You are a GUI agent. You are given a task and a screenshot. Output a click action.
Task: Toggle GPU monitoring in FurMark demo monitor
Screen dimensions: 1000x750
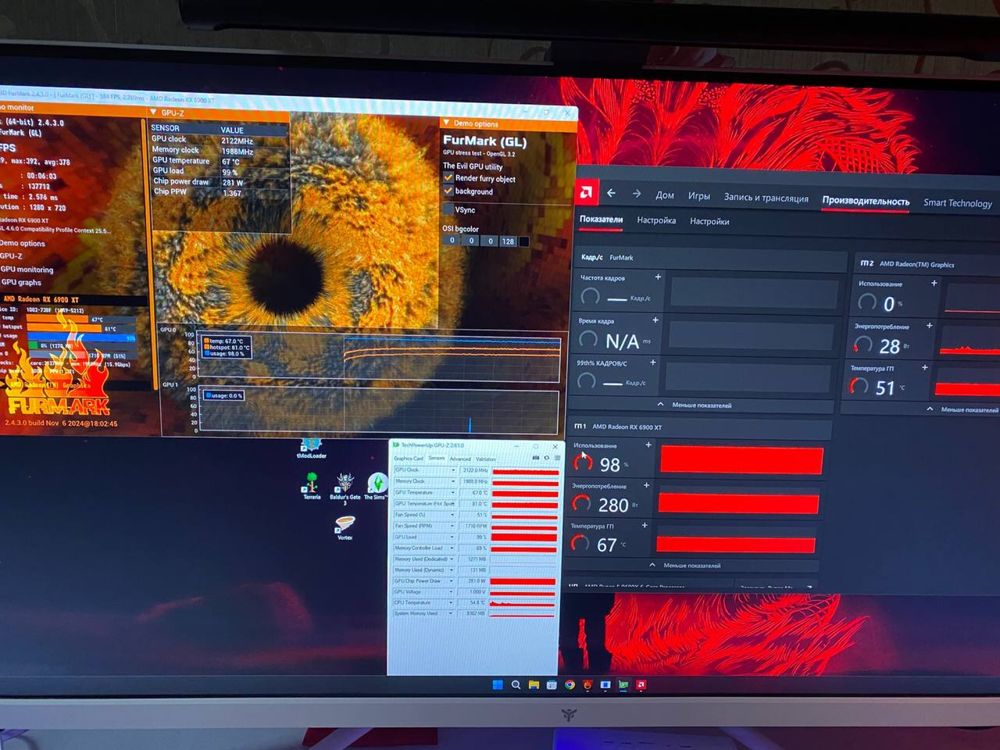[x=26, y=269]
